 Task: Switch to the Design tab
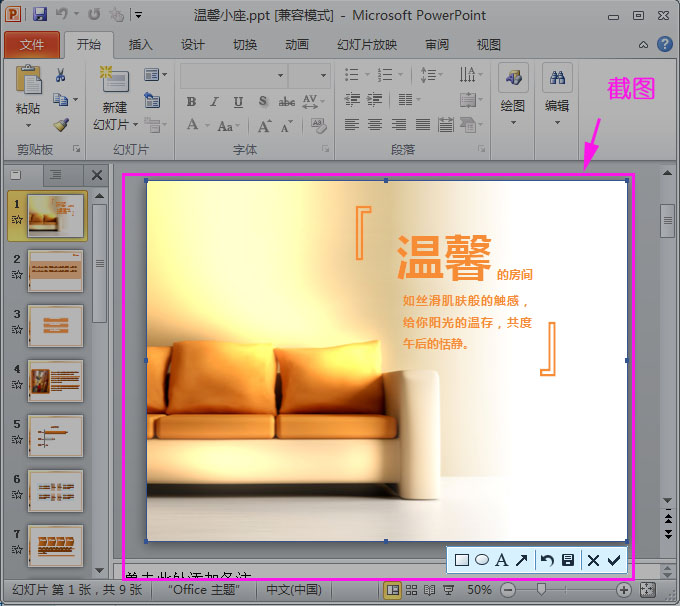(193, 44)
